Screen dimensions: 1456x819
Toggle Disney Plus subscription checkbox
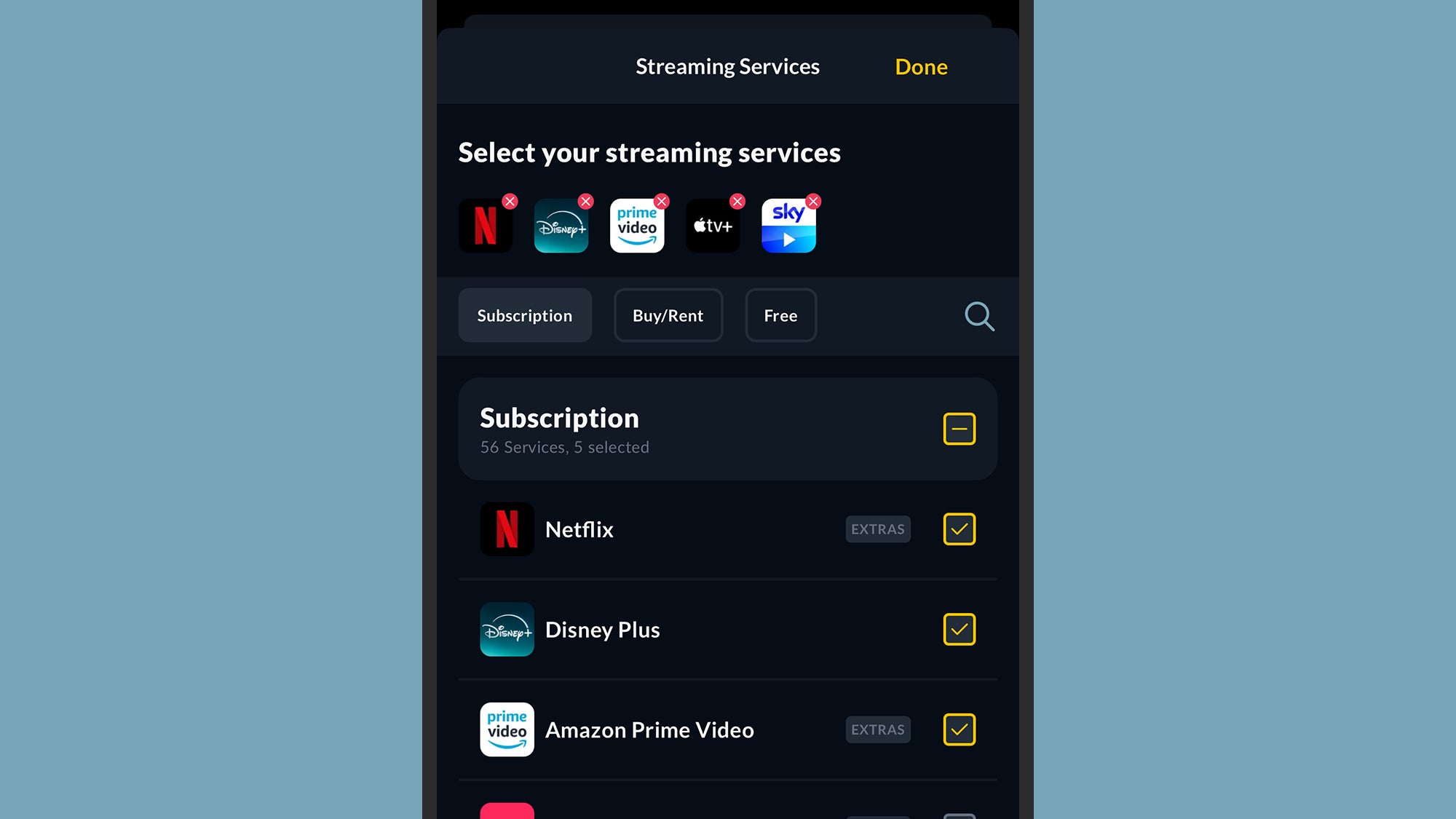tap(958, 629)
